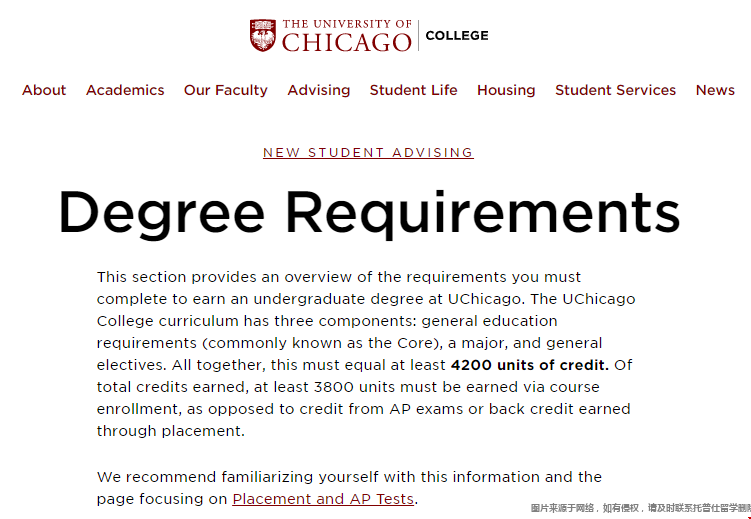Click the word 'Degree' in the heading

(162, 212)
